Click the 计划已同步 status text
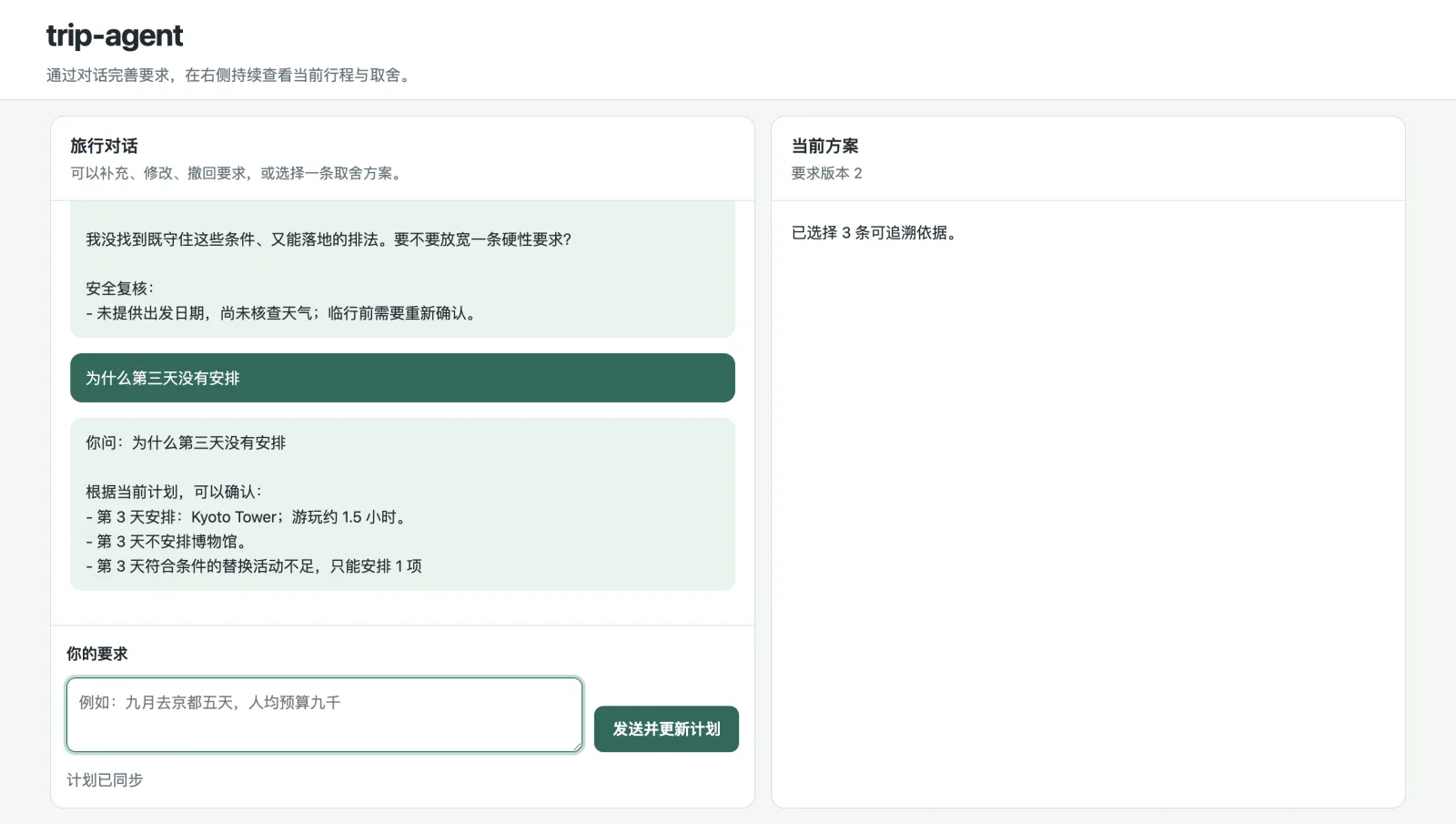Viewport: 1456px width, 824px height. click(x=105, y=780)
